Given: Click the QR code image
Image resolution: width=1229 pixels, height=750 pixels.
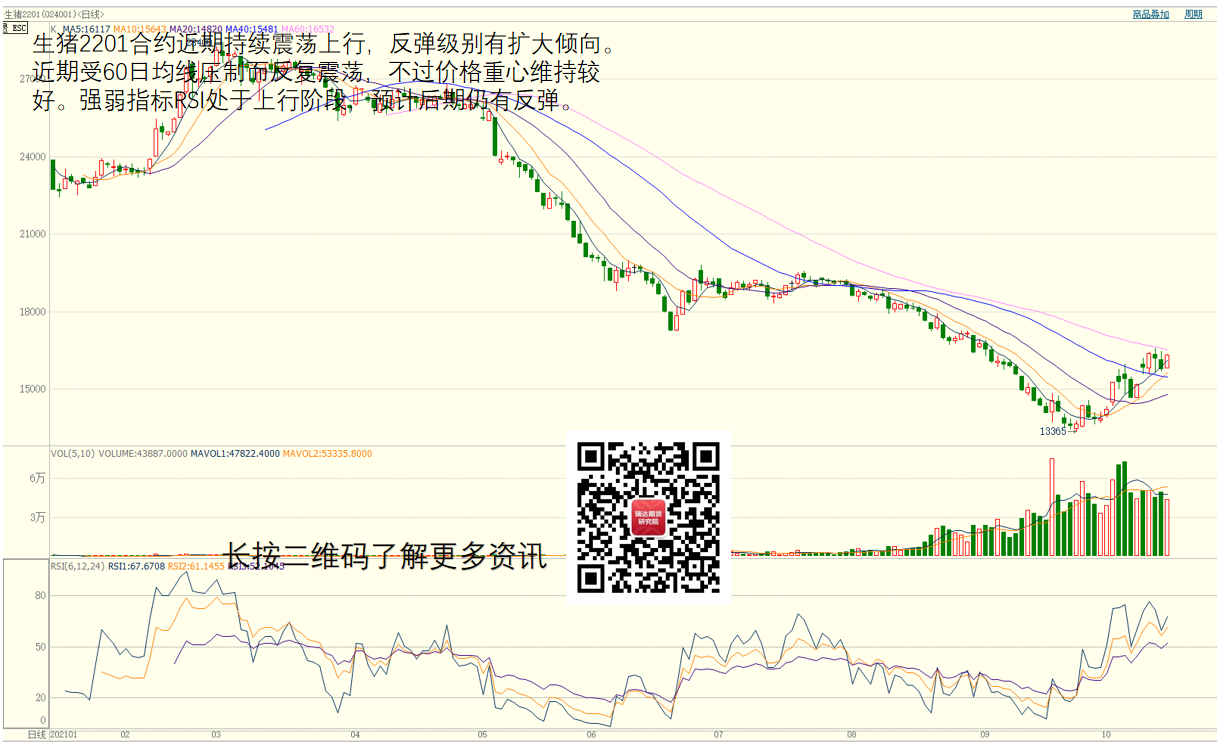Looking at the screenshot, I should pyautogui.click(x=648, y=517).
